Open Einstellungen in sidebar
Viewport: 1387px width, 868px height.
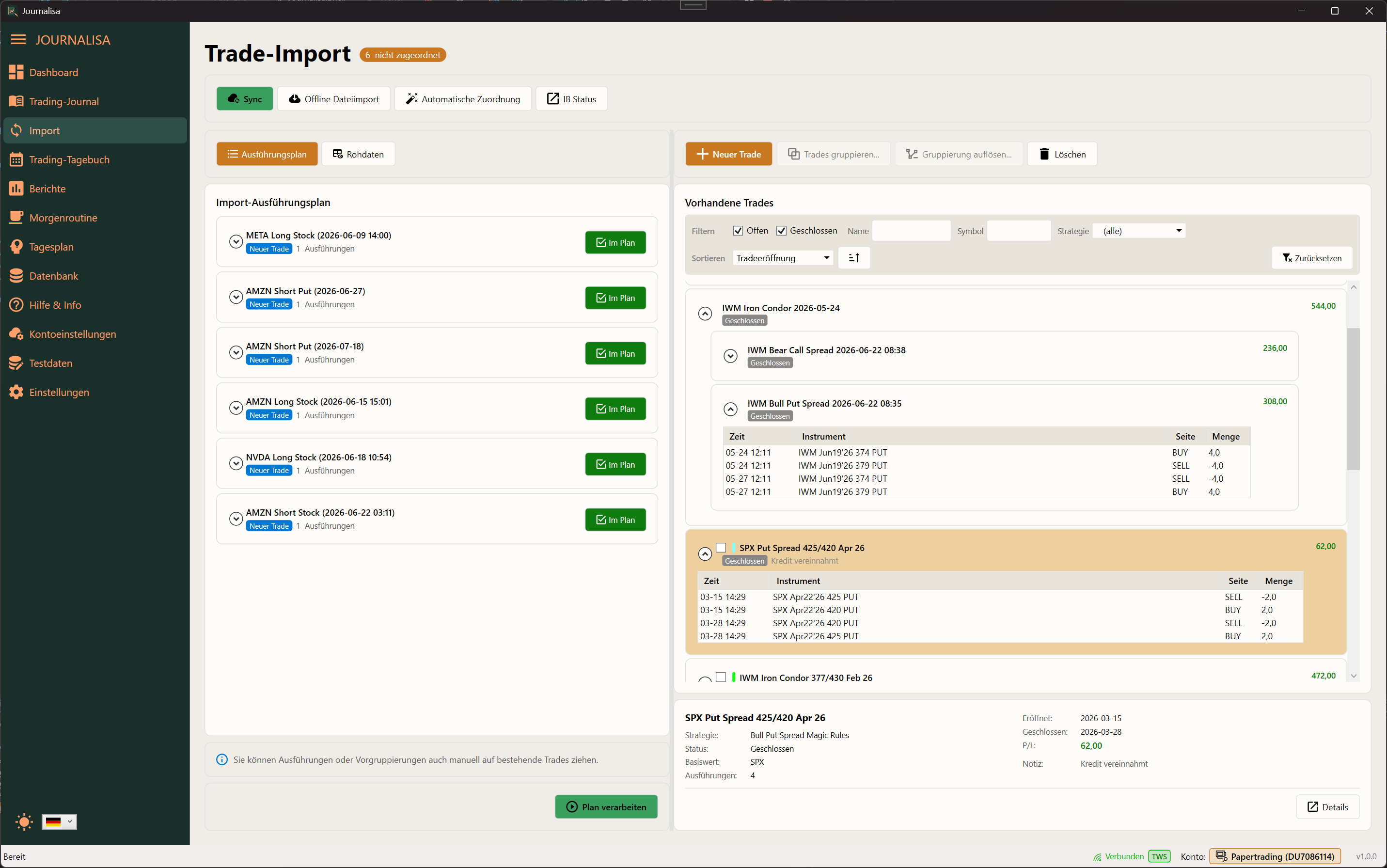95,392
